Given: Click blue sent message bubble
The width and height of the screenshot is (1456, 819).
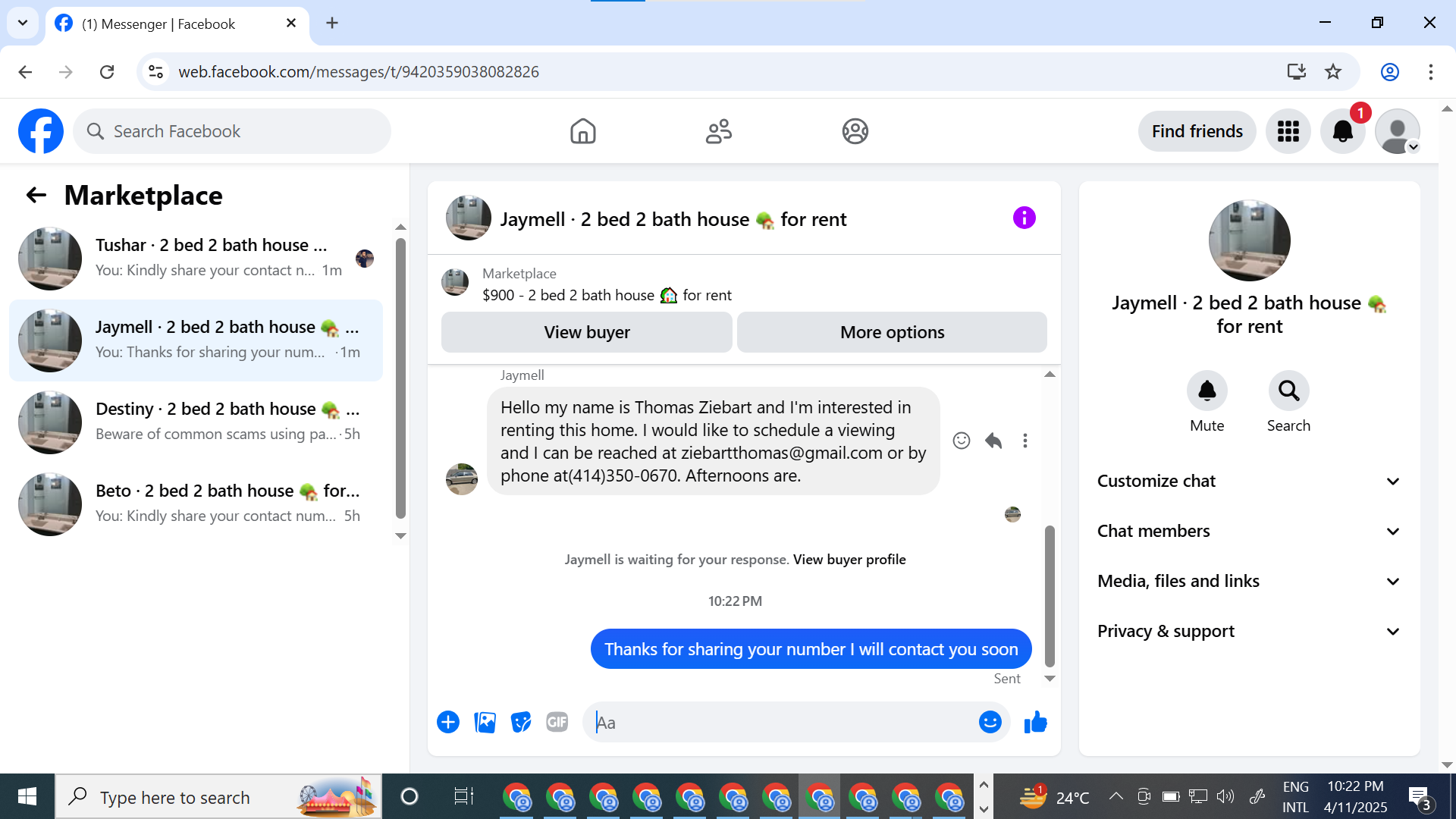Looking at the screenshot, I should click(811, 649).
